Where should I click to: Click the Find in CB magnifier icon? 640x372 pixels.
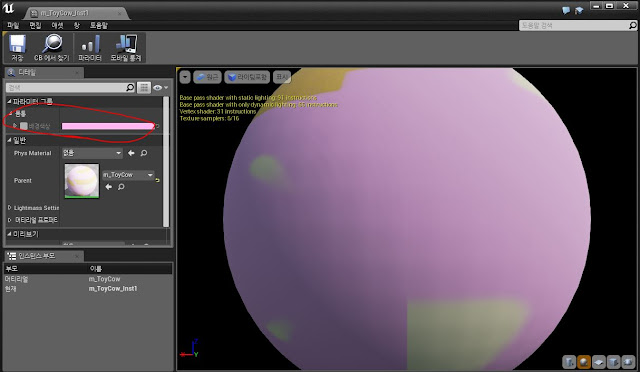pyautogui.click(x=52, y=47)
